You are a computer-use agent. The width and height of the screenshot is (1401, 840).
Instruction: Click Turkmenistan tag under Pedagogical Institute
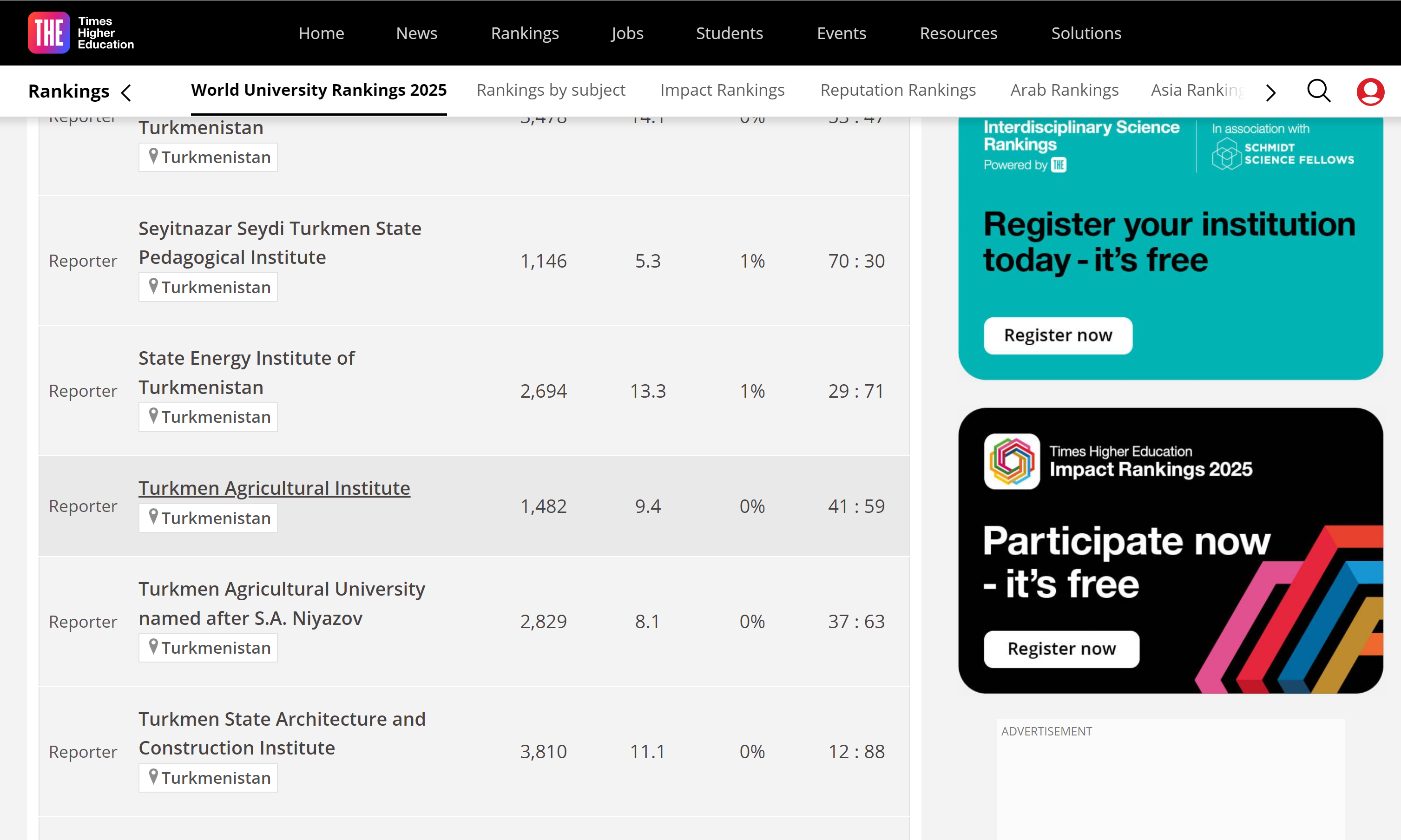(208, 287)
